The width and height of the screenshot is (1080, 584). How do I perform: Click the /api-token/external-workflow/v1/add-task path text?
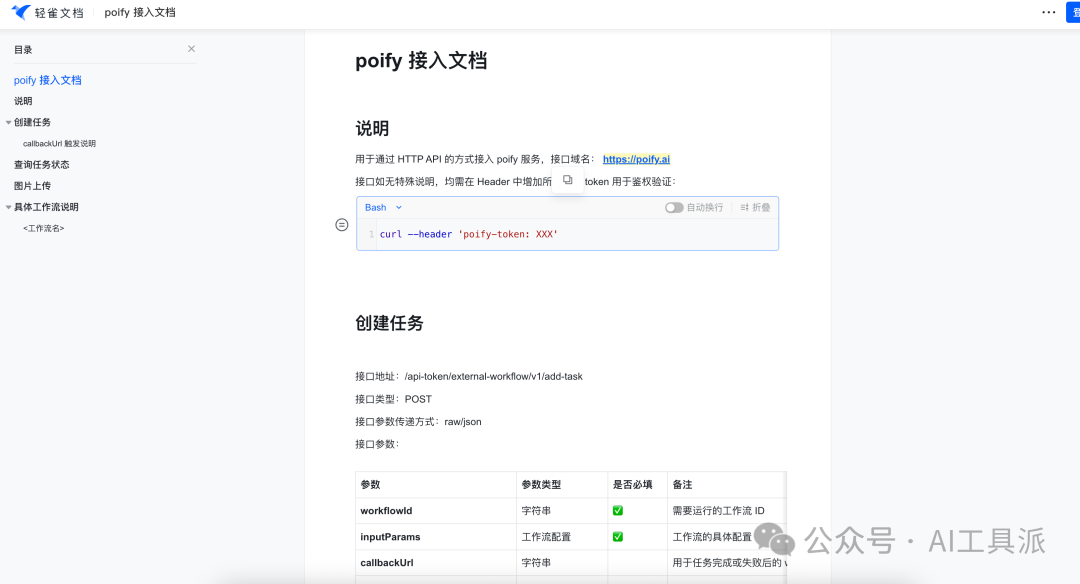(494, 377)
